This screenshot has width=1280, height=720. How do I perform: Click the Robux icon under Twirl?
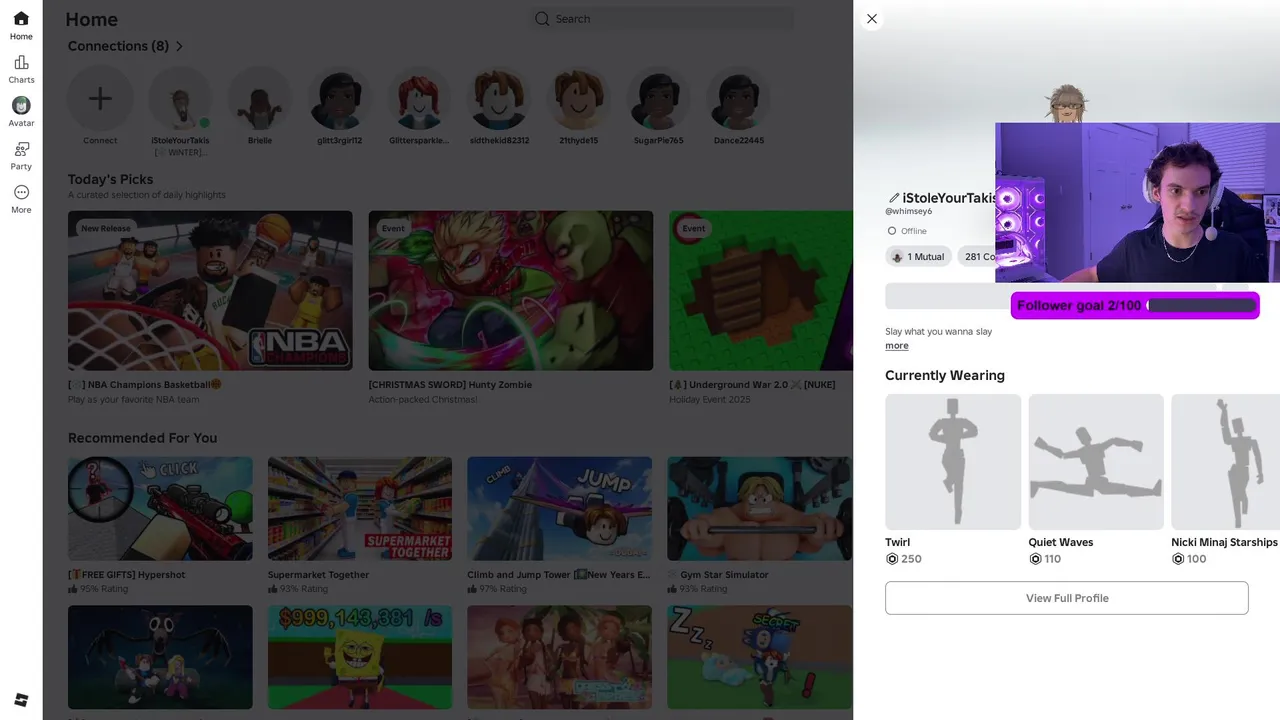click(892, 559)
